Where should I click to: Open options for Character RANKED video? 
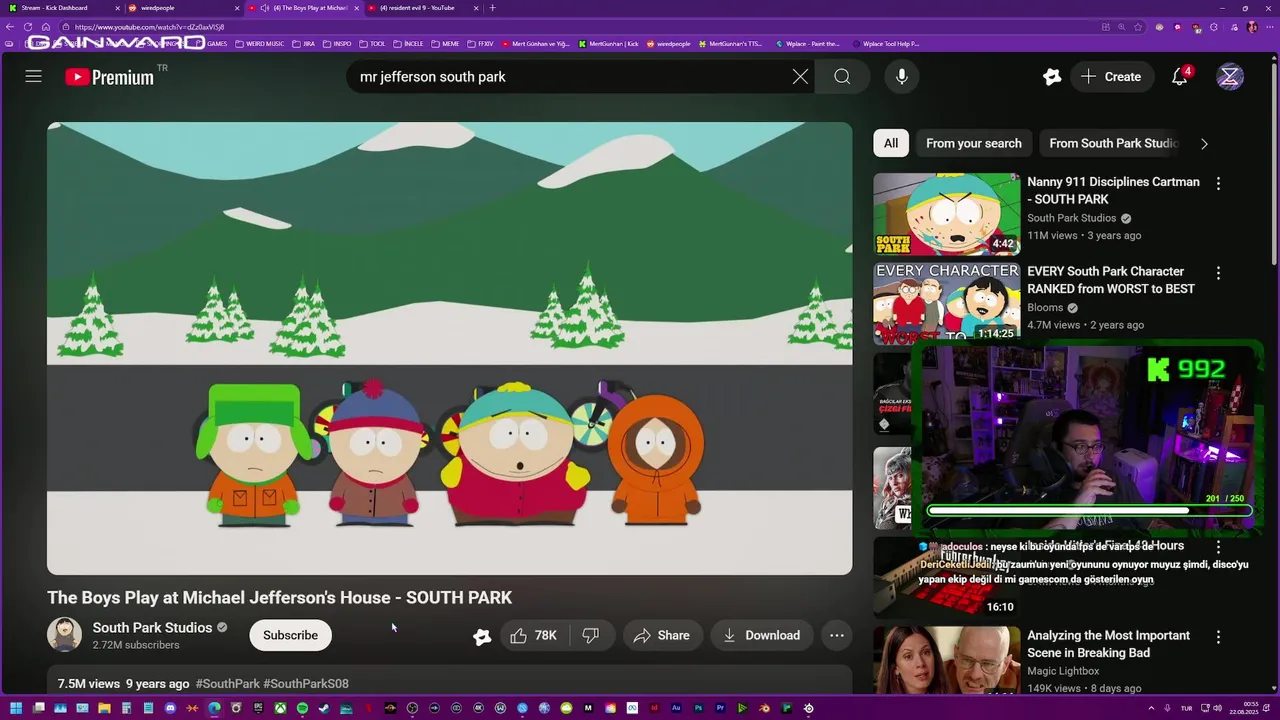click(x=1218, y=272)
